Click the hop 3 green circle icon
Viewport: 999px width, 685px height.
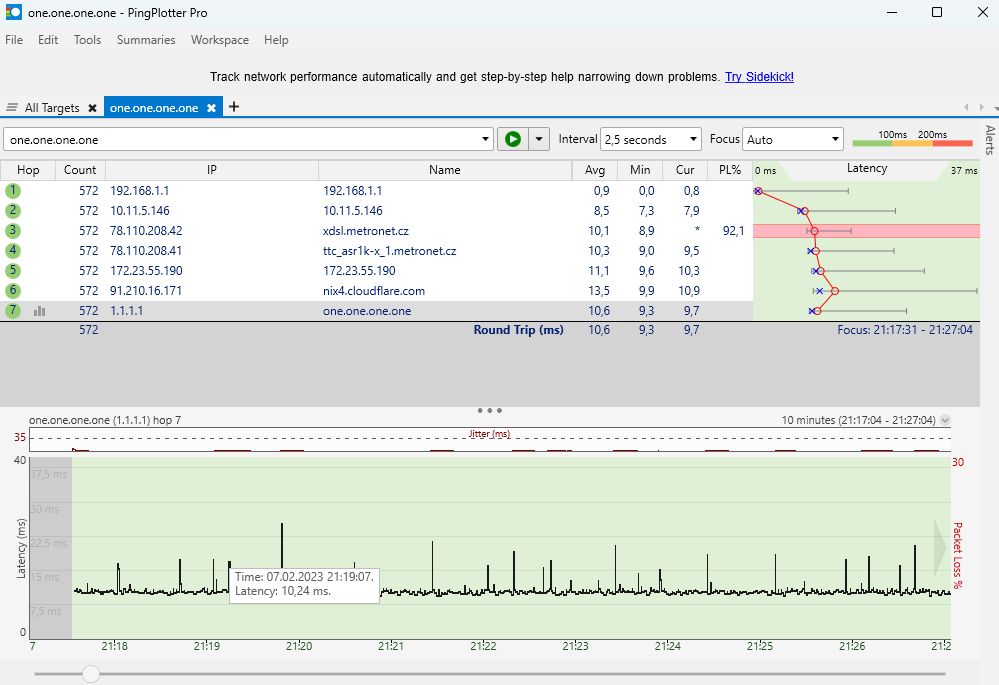coord(13,230)
